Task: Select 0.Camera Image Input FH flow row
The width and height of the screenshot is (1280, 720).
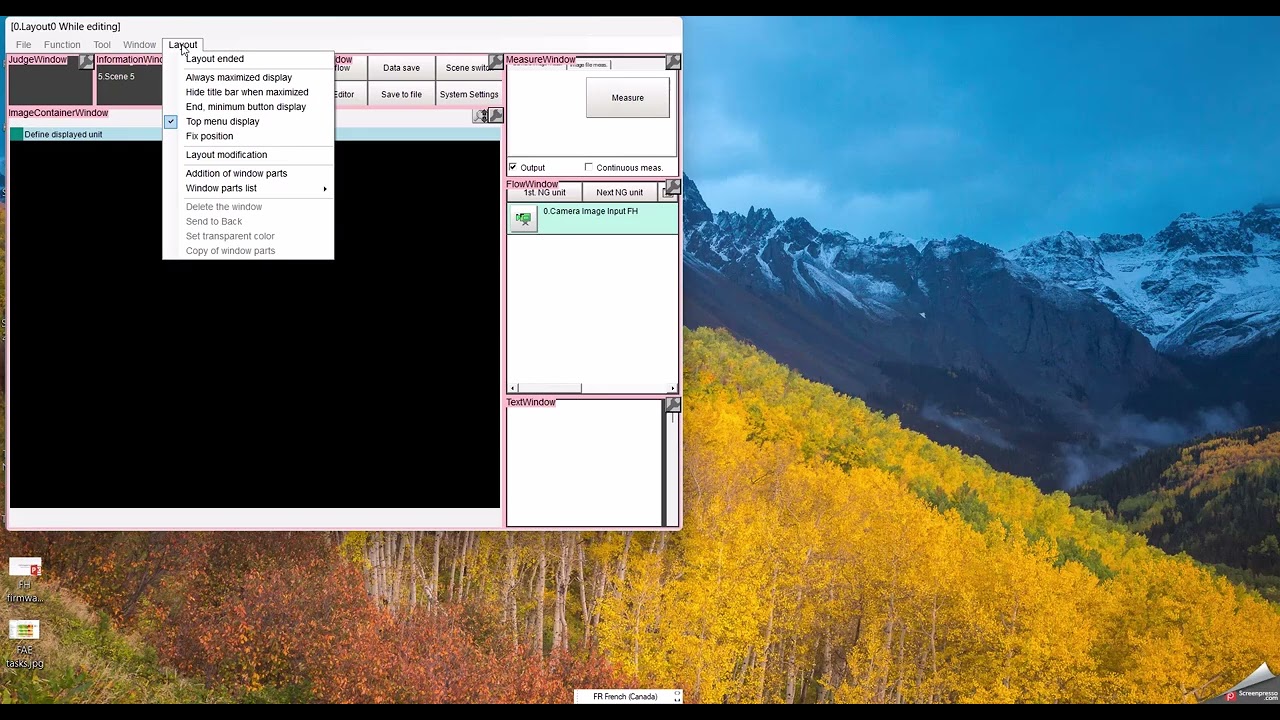Action: 593,218
